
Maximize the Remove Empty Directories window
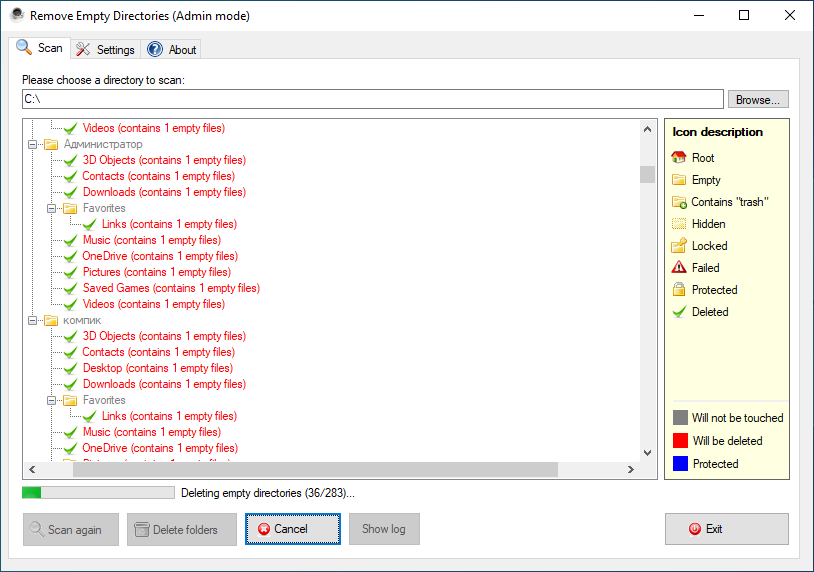point(744,15)
